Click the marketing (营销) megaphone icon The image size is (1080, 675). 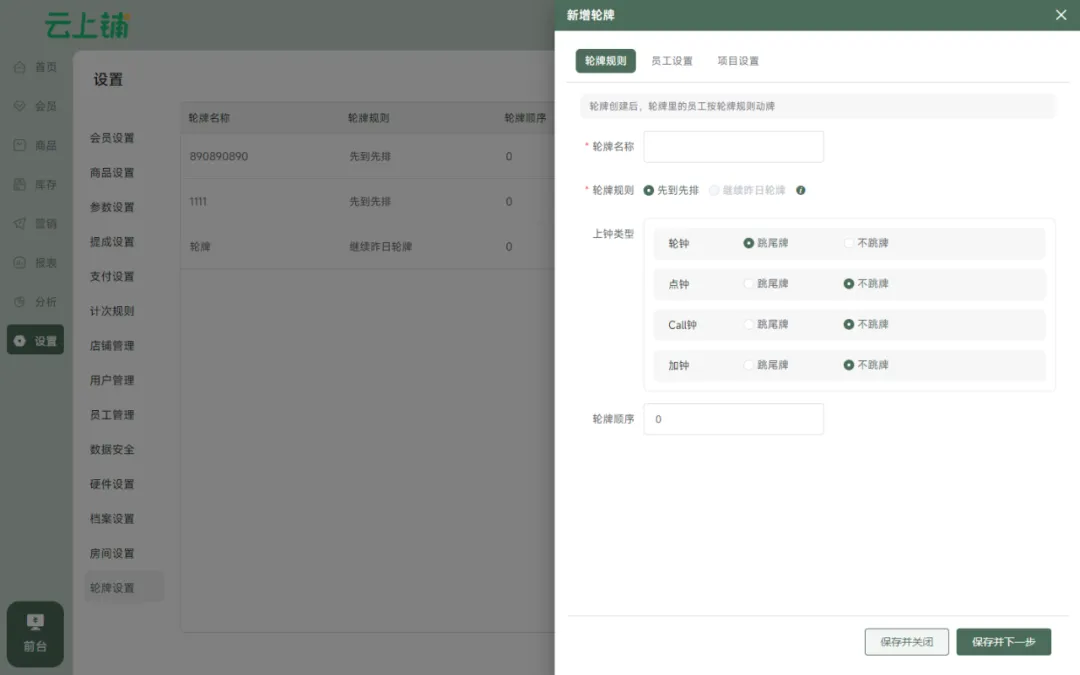(19, 223)
